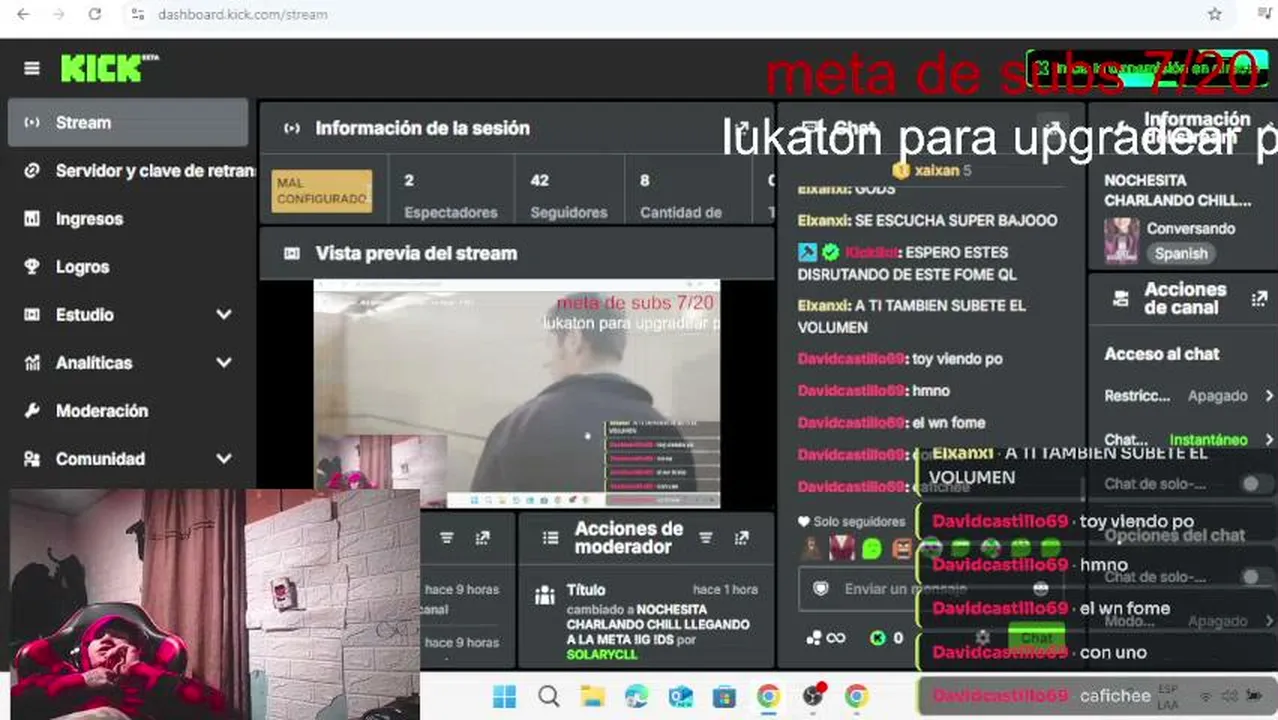1278x720 pixels.
Task: Insert the green blob emote
Action: point(872,548)
